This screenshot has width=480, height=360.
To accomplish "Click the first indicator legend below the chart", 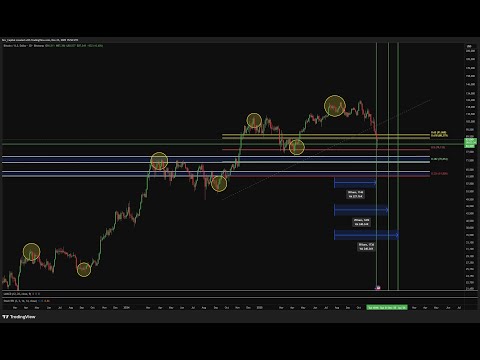I will point(21,294).
